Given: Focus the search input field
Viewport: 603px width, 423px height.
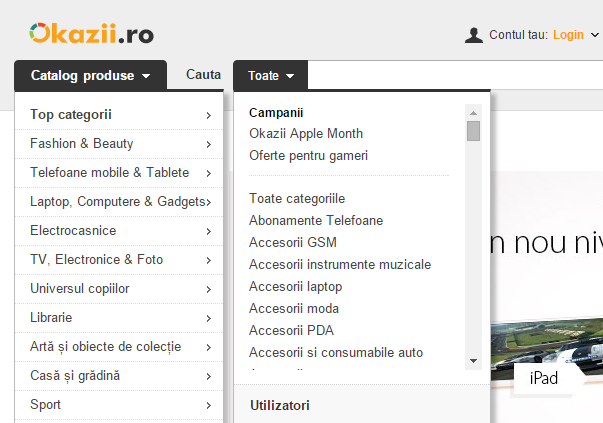Looking at the screenshot, I should [x=455, y=75].
